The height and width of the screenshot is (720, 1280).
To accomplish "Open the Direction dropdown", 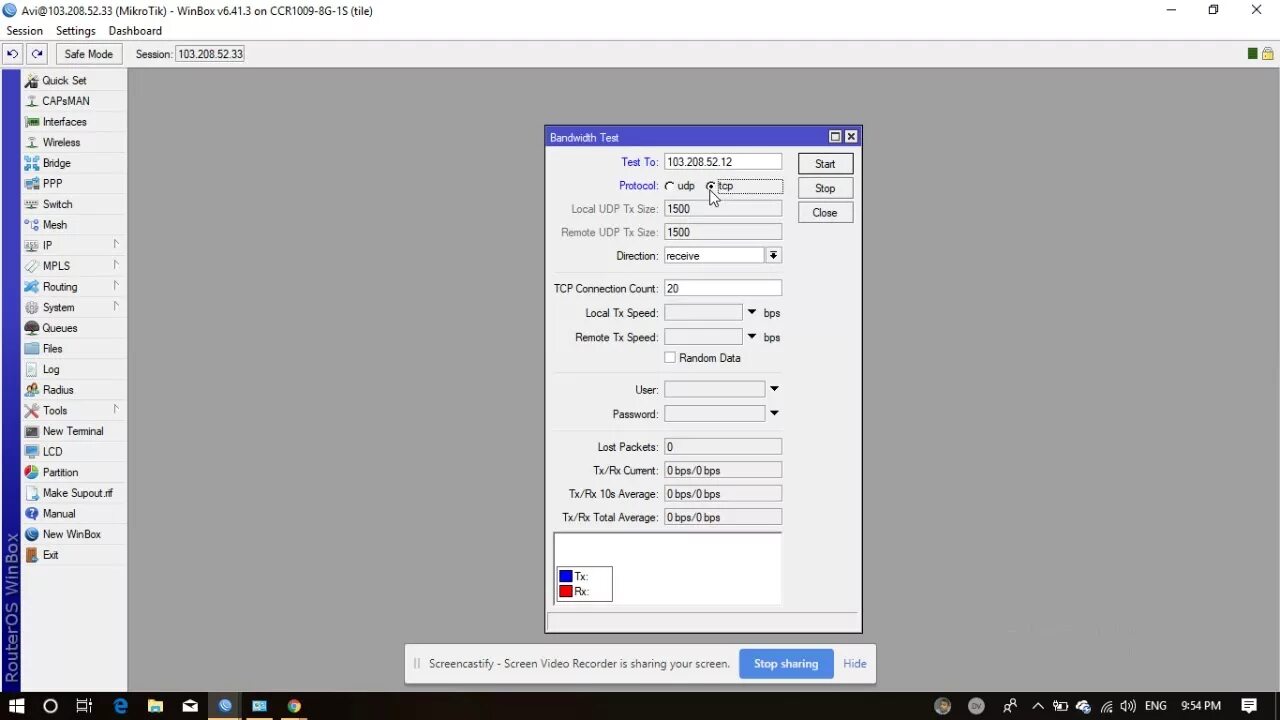I will [773, 256].
